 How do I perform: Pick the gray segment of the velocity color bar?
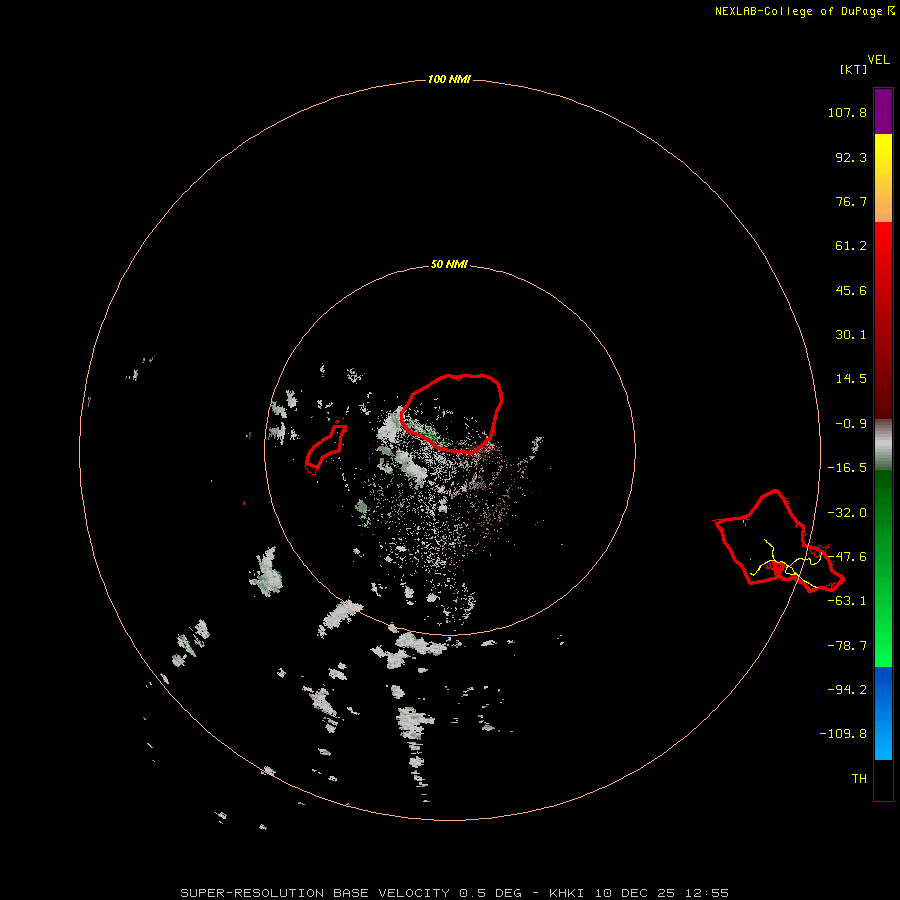tap(883, 445)
